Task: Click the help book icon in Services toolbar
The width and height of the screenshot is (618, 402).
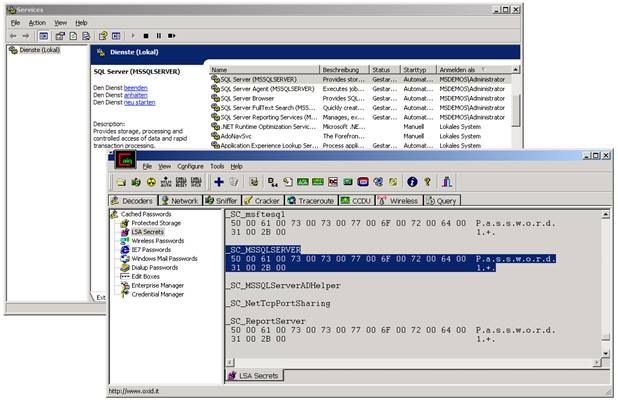Action: (103, 36)
